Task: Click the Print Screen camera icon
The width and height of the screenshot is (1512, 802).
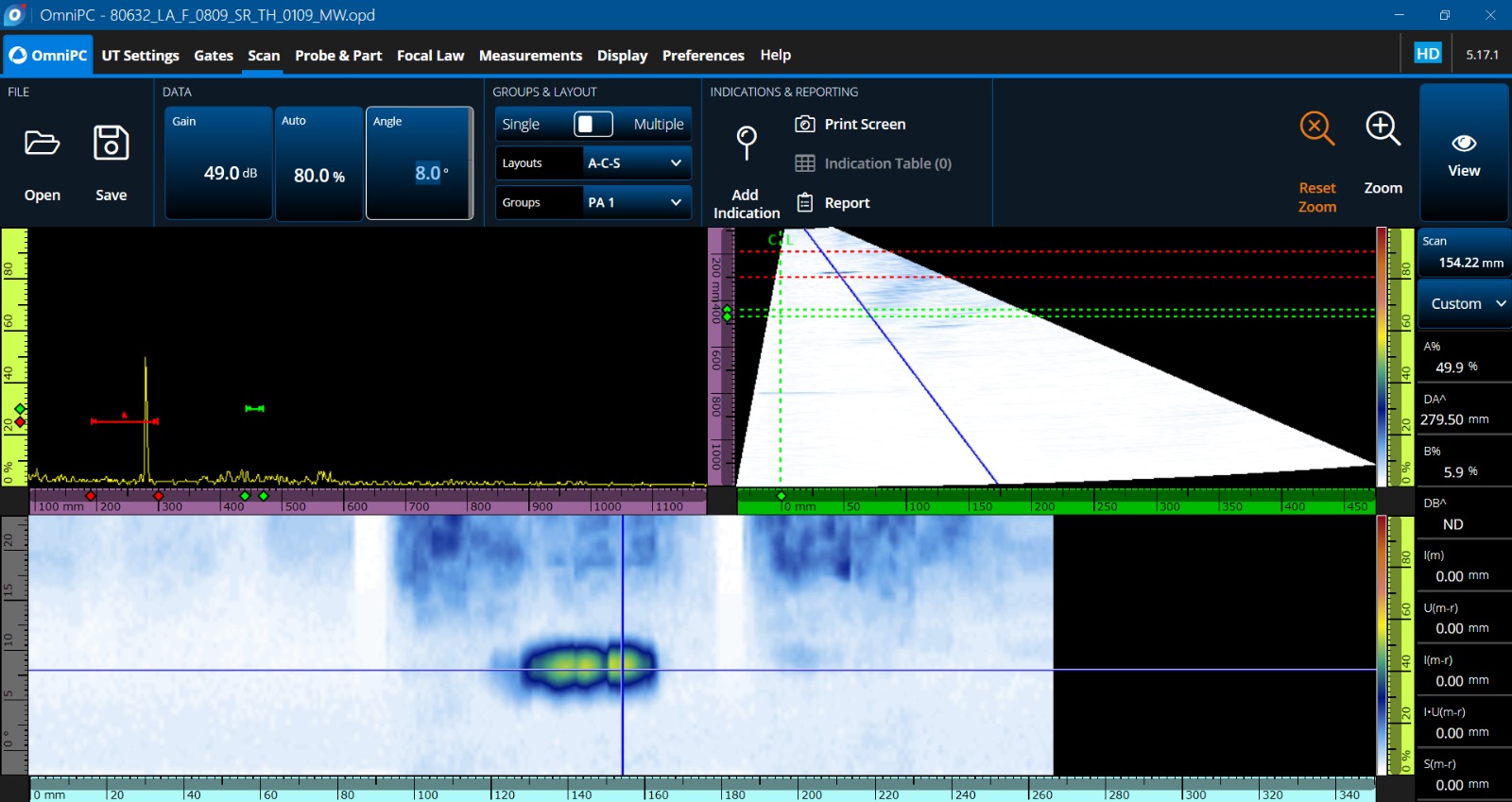Action: coord(805,124)
